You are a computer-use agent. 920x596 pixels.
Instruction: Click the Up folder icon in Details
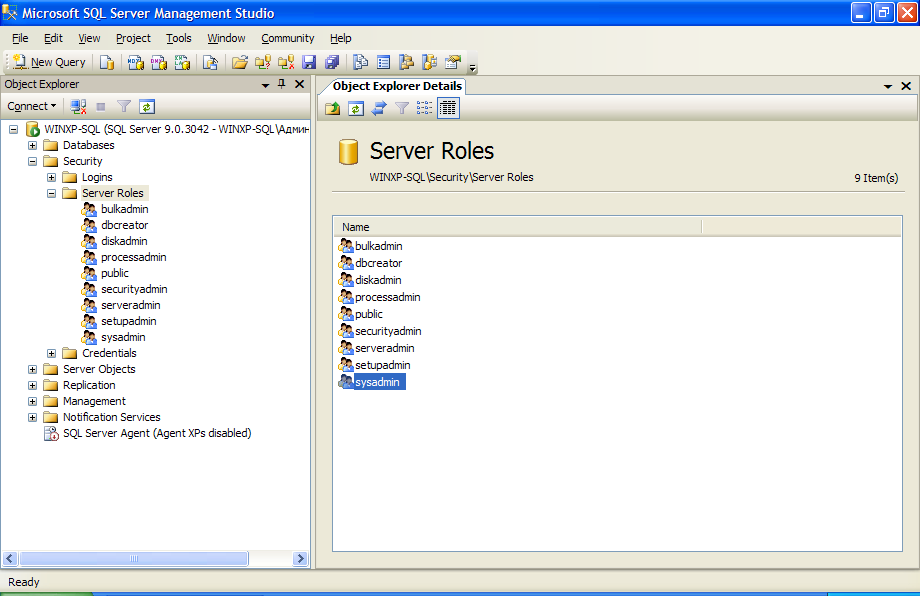coord(333,108)
